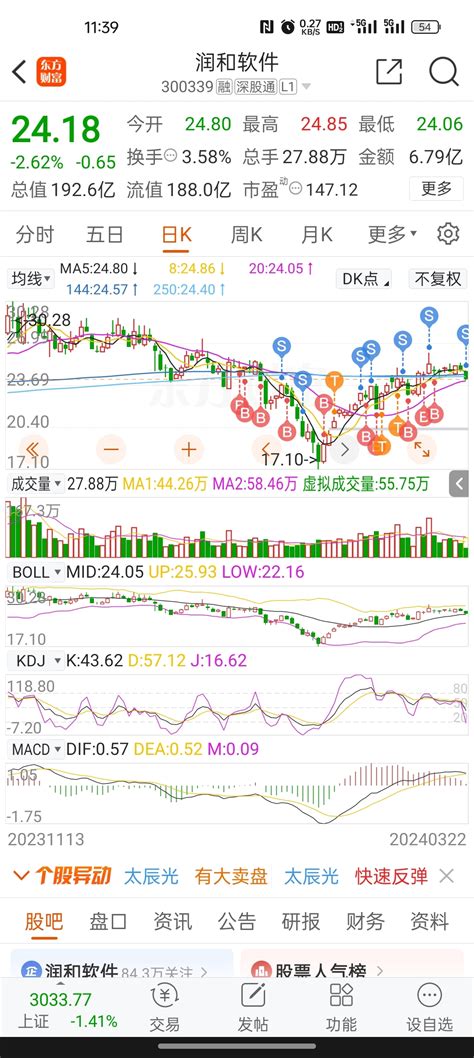Screen dimensions: 474x1058
Task: Open 交易 trade icon in bottom bar
Action: click(164, 1009)
